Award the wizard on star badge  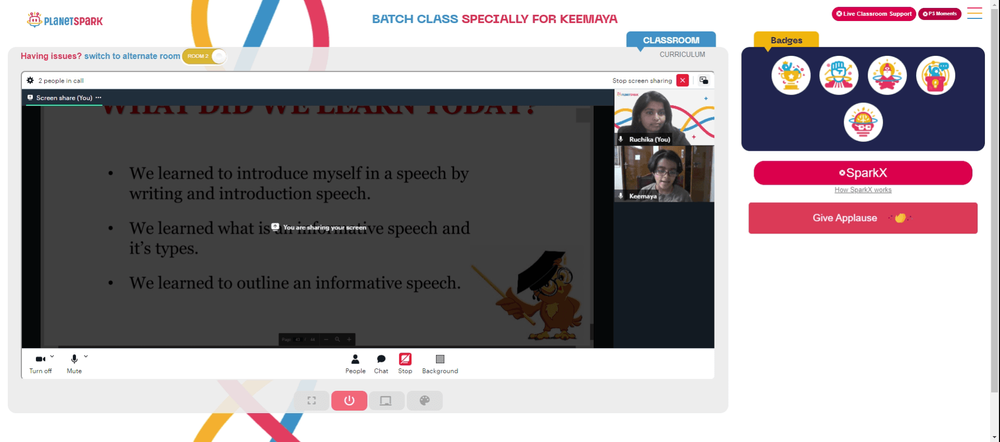(x=887, y=75)
